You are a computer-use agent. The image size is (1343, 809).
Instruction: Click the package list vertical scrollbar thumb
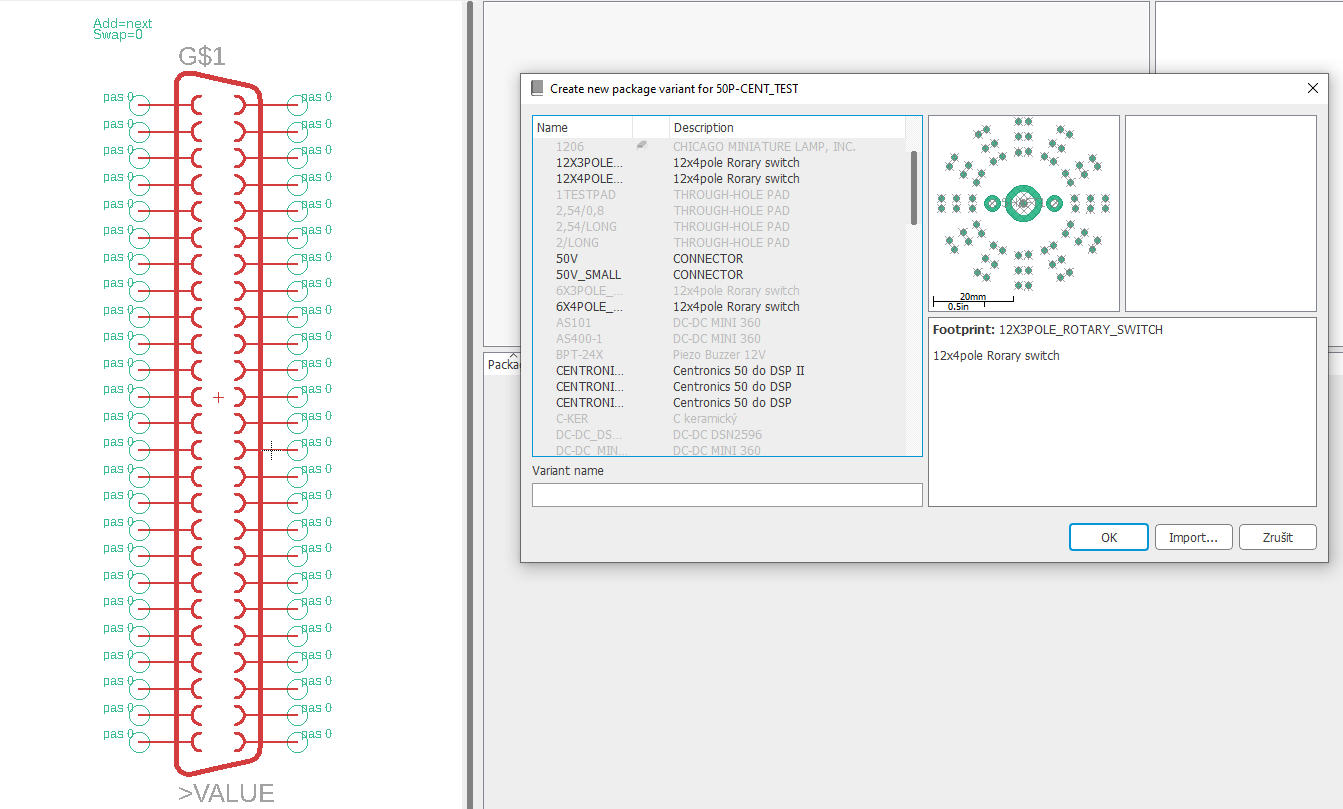(x=913, y=188)
